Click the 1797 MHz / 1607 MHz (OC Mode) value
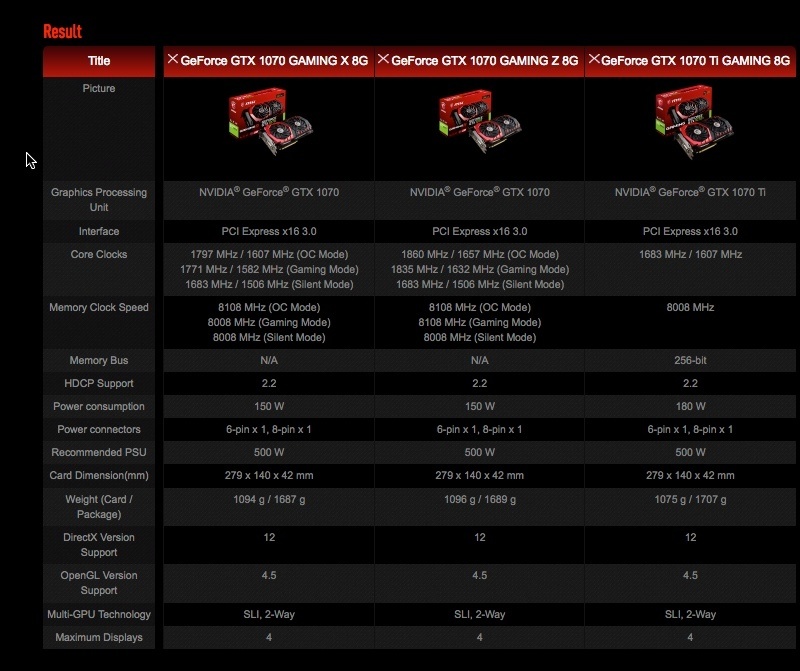Image resolution: width=800 pixels, height=671 pixels. pos(269,254)
